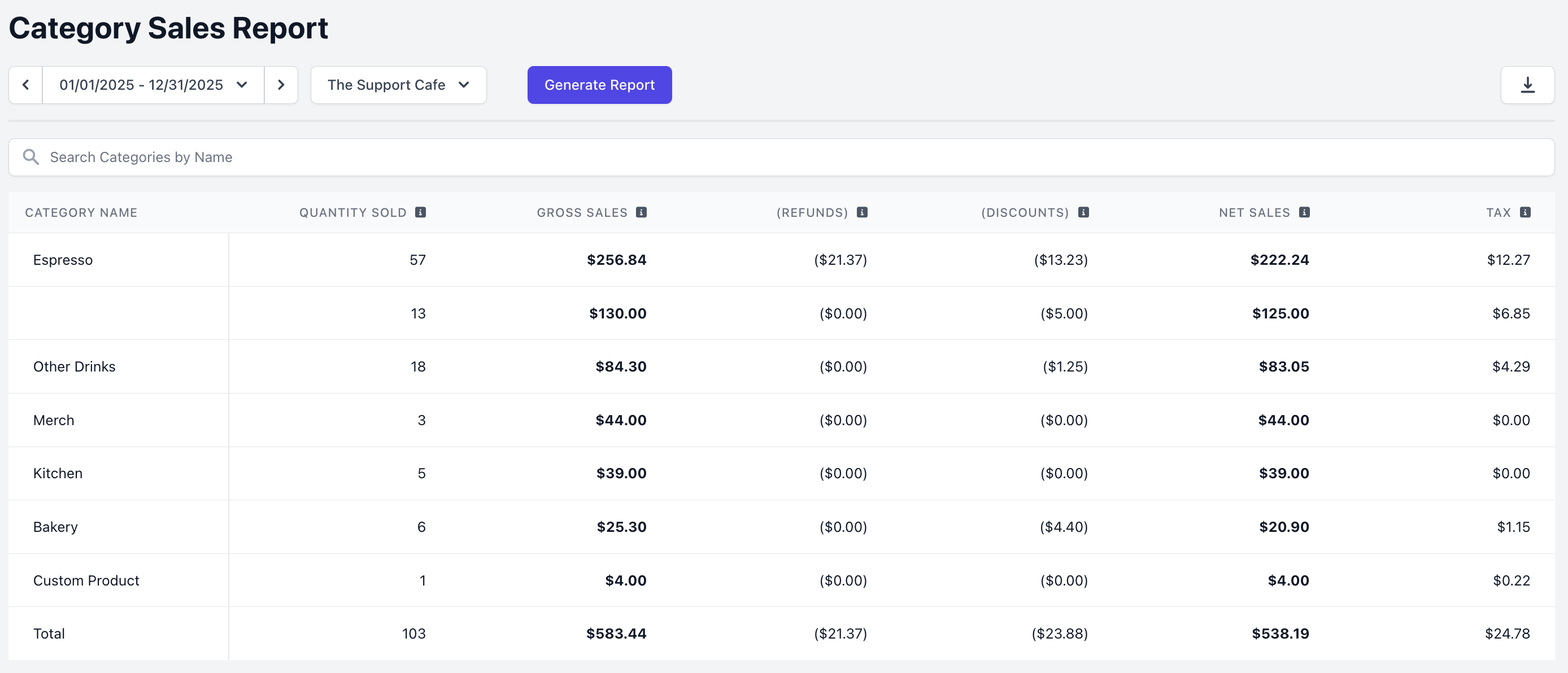Click the search magnifier icon
Image resolution: width=1568 pixels, height=673 pixels.
[x=31, y=158]
